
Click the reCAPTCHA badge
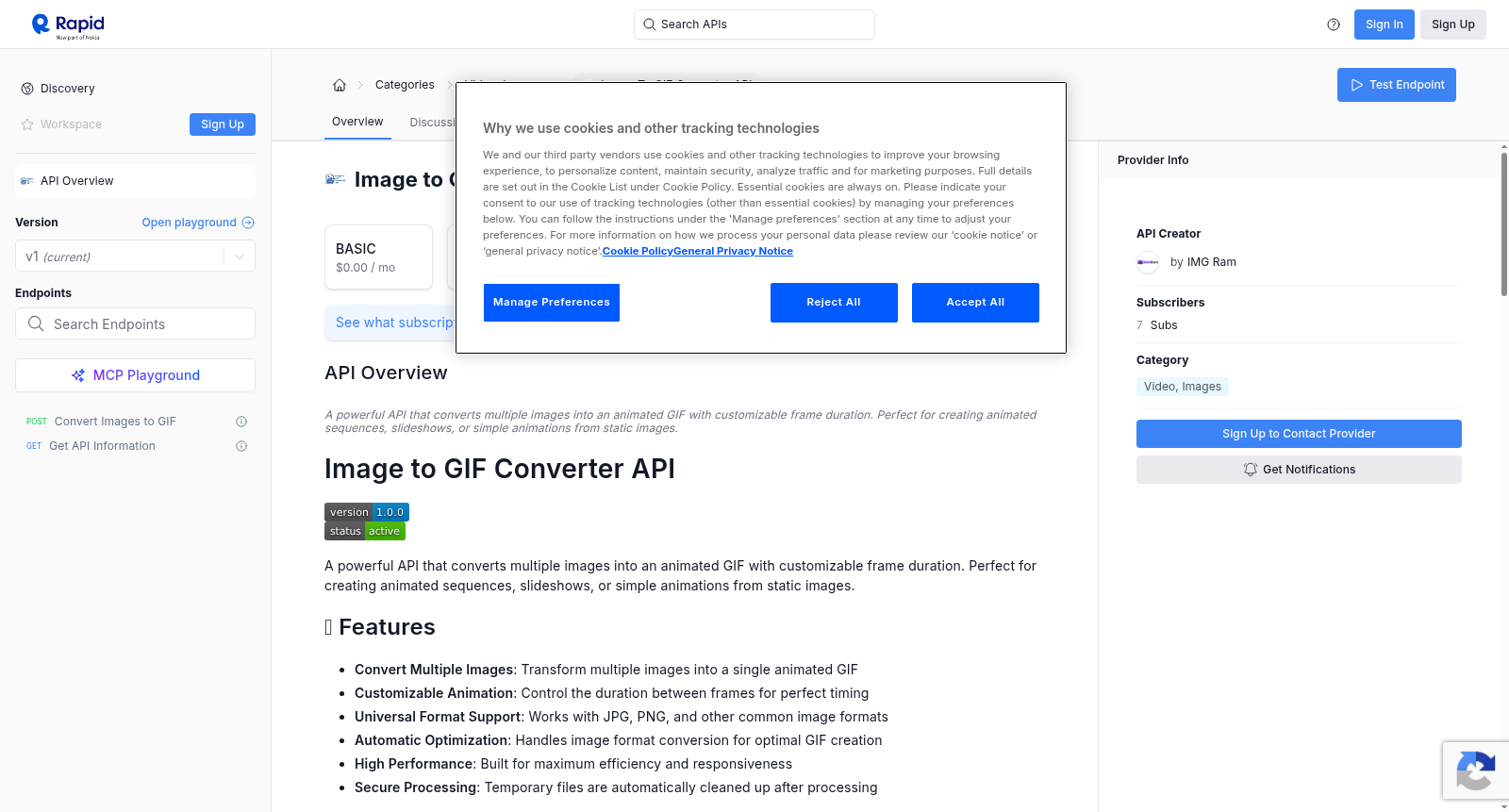pyautogui.click(x=1475, y=771)
